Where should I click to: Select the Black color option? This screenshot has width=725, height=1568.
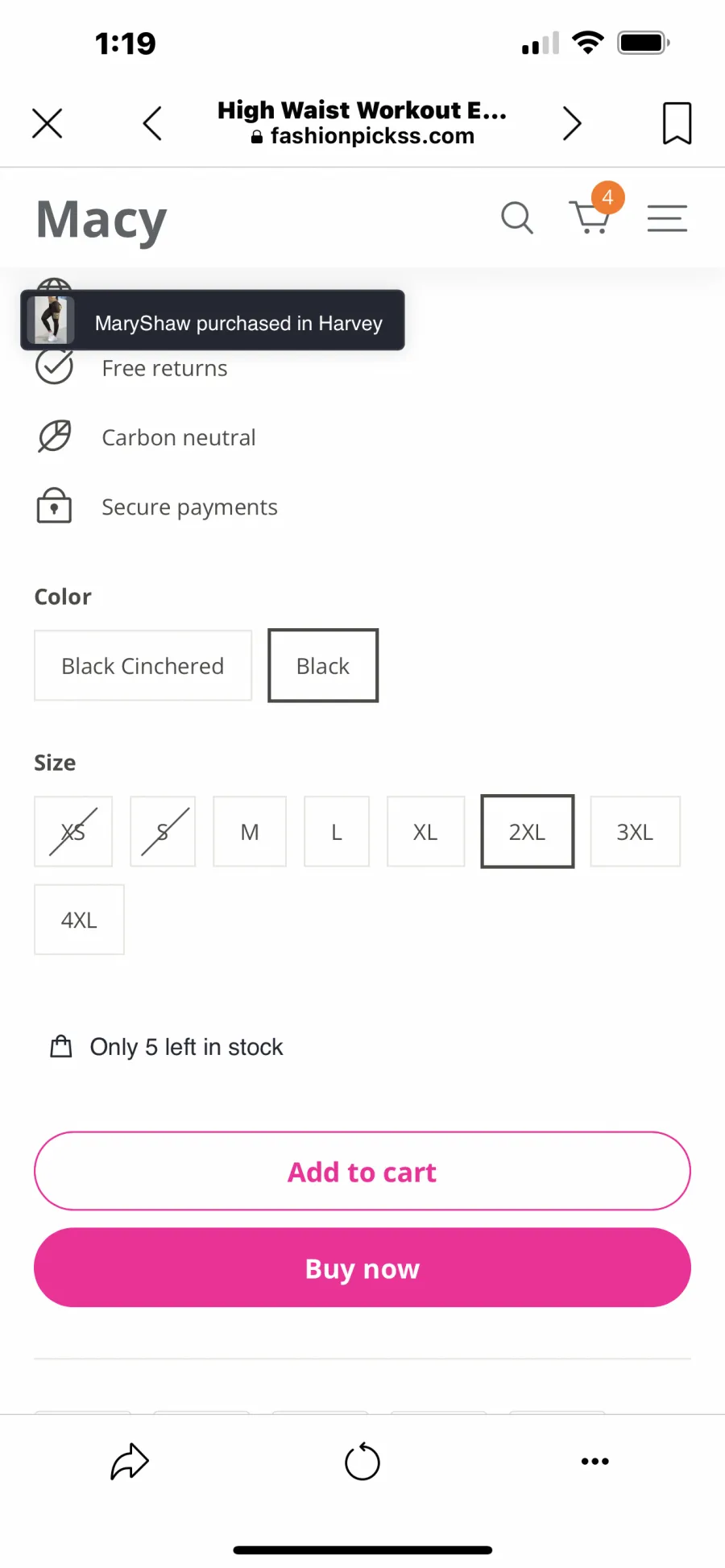pos(323,665)
